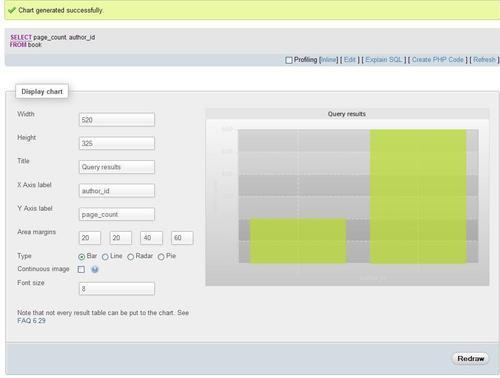Click the short green bar in chart
This screenshot has height=378, width=500.
[298, 241]
